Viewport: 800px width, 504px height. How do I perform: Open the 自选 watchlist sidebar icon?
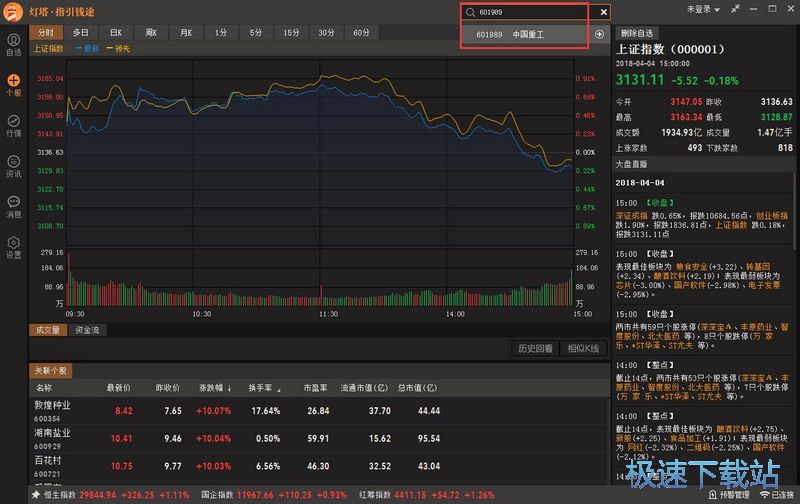pos(14,44)
